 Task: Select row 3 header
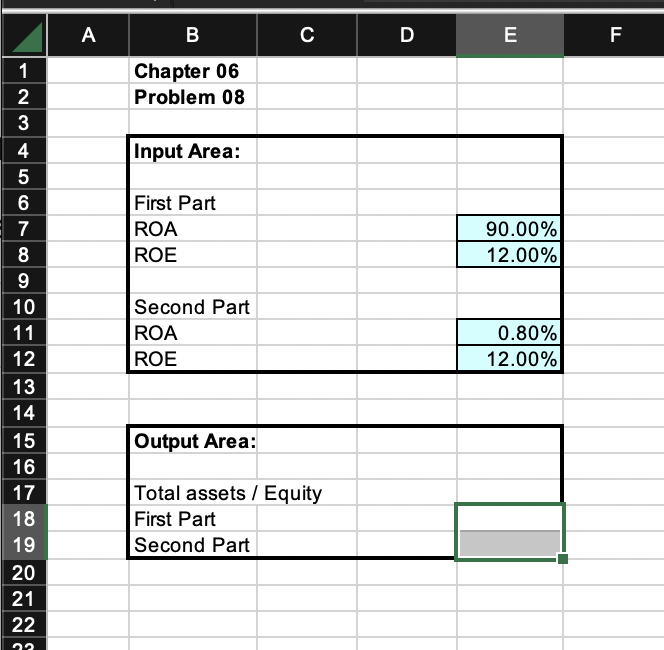[24, 123]
